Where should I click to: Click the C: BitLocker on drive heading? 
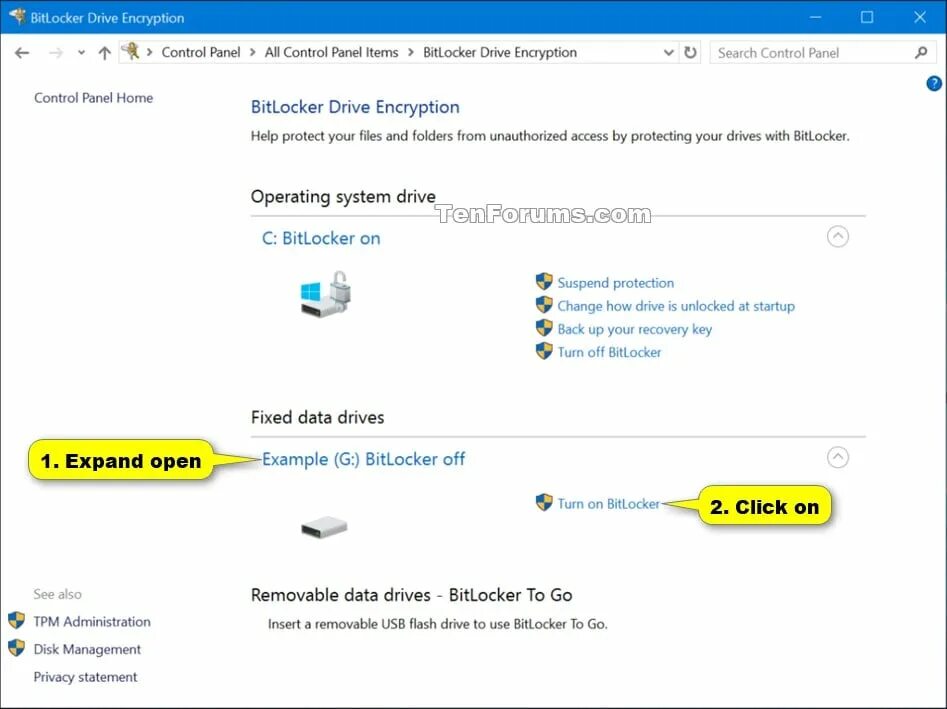pos(321,238)
